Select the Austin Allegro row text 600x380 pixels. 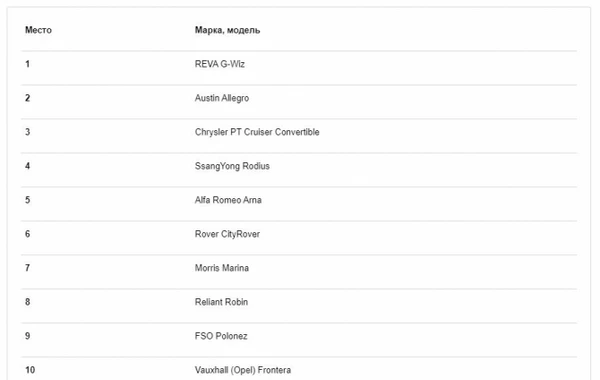[x=222, y=98]
